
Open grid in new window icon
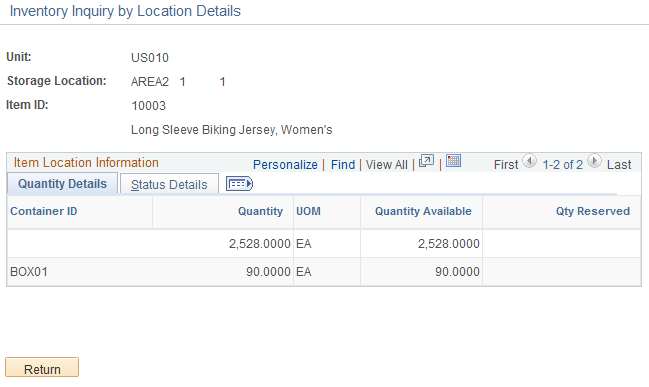coord(426,161)
